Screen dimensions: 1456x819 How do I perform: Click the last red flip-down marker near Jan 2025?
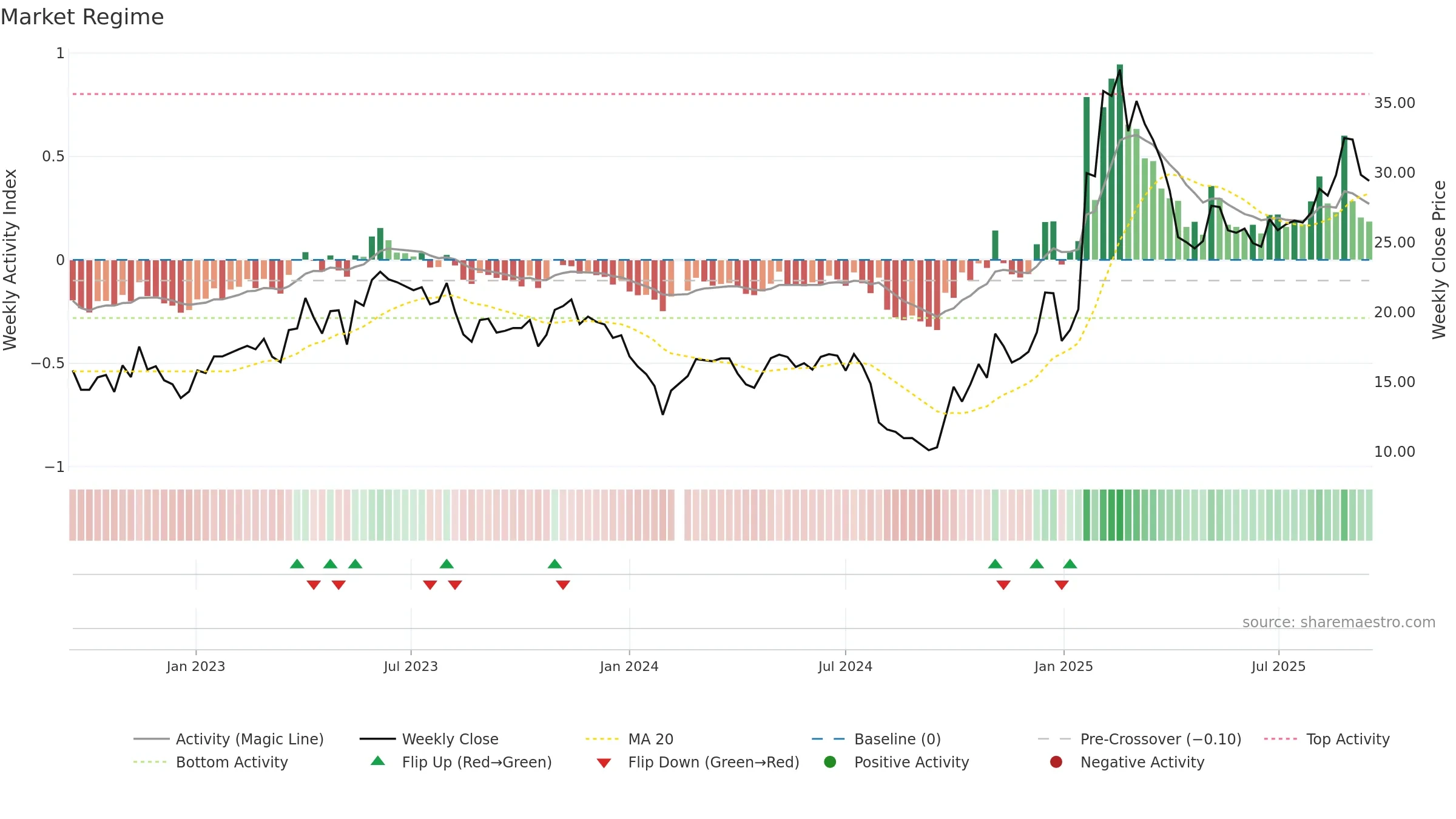point(1062,585)
